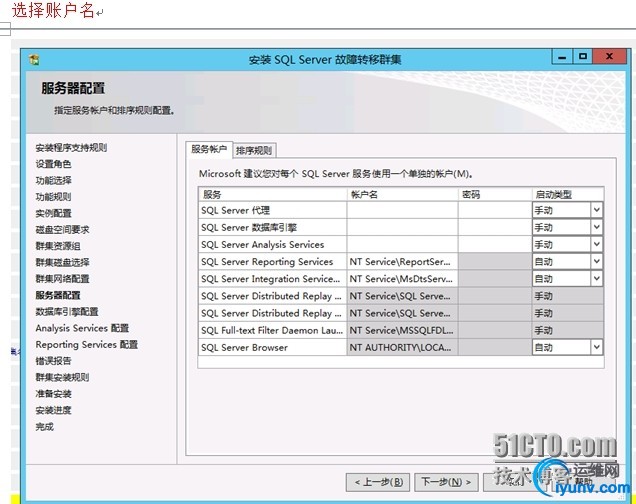Click the 上一步(B) back button
The width and height of the screenshot is (636, 504).
[378, 482]
